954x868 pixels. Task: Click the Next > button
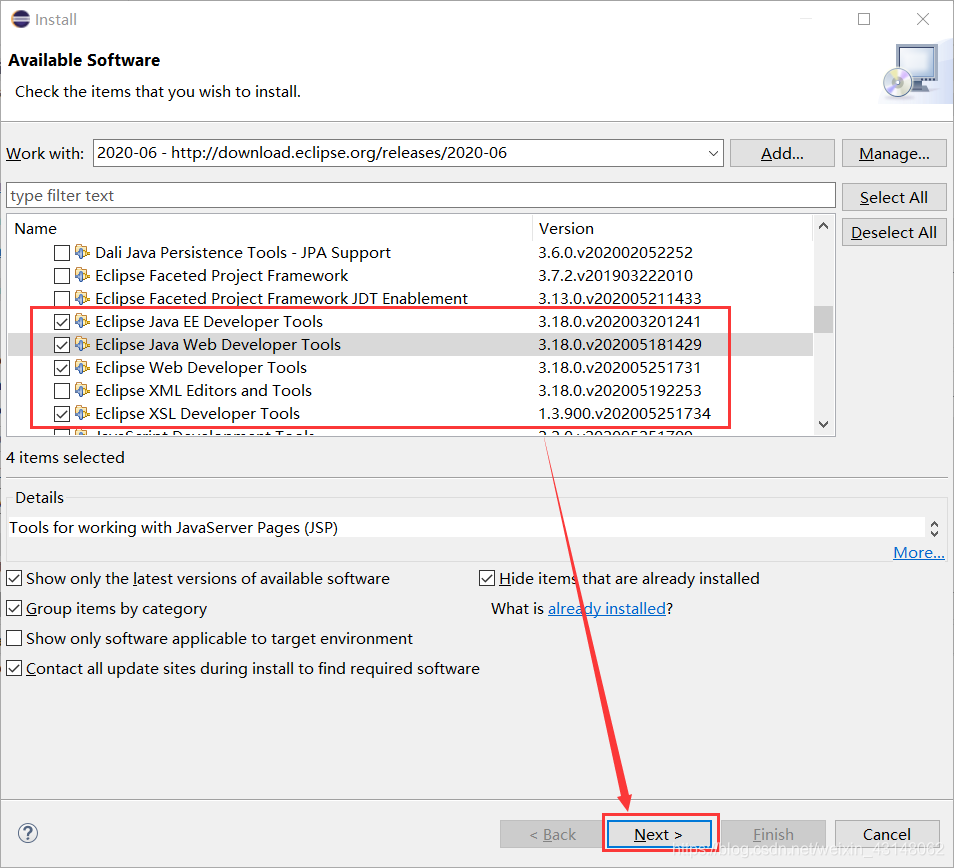659,834
